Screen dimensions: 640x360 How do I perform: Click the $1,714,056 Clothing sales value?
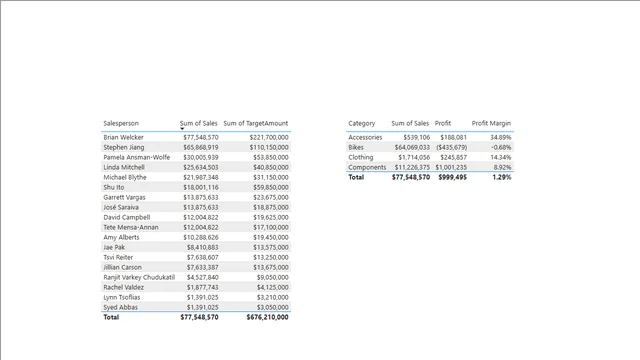(414, 157)
